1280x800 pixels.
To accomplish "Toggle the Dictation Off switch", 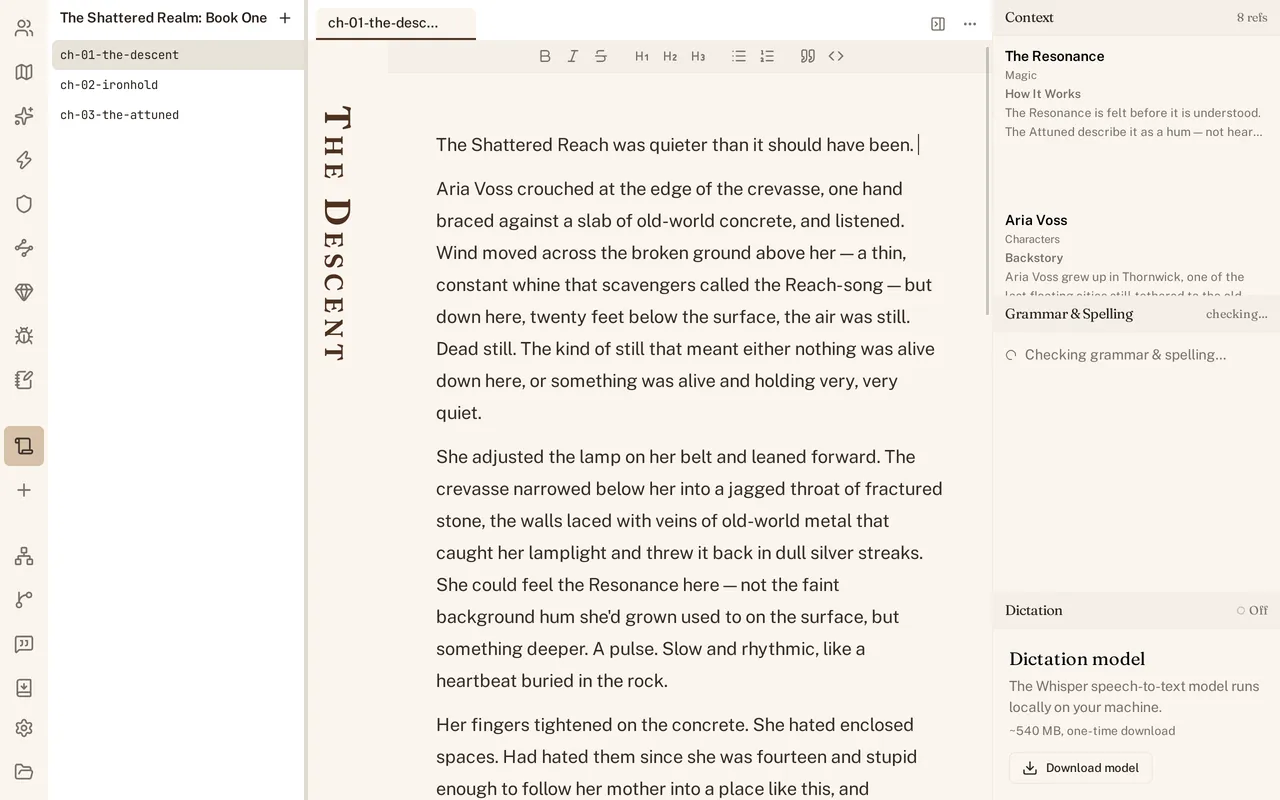I will point(1252,610).
